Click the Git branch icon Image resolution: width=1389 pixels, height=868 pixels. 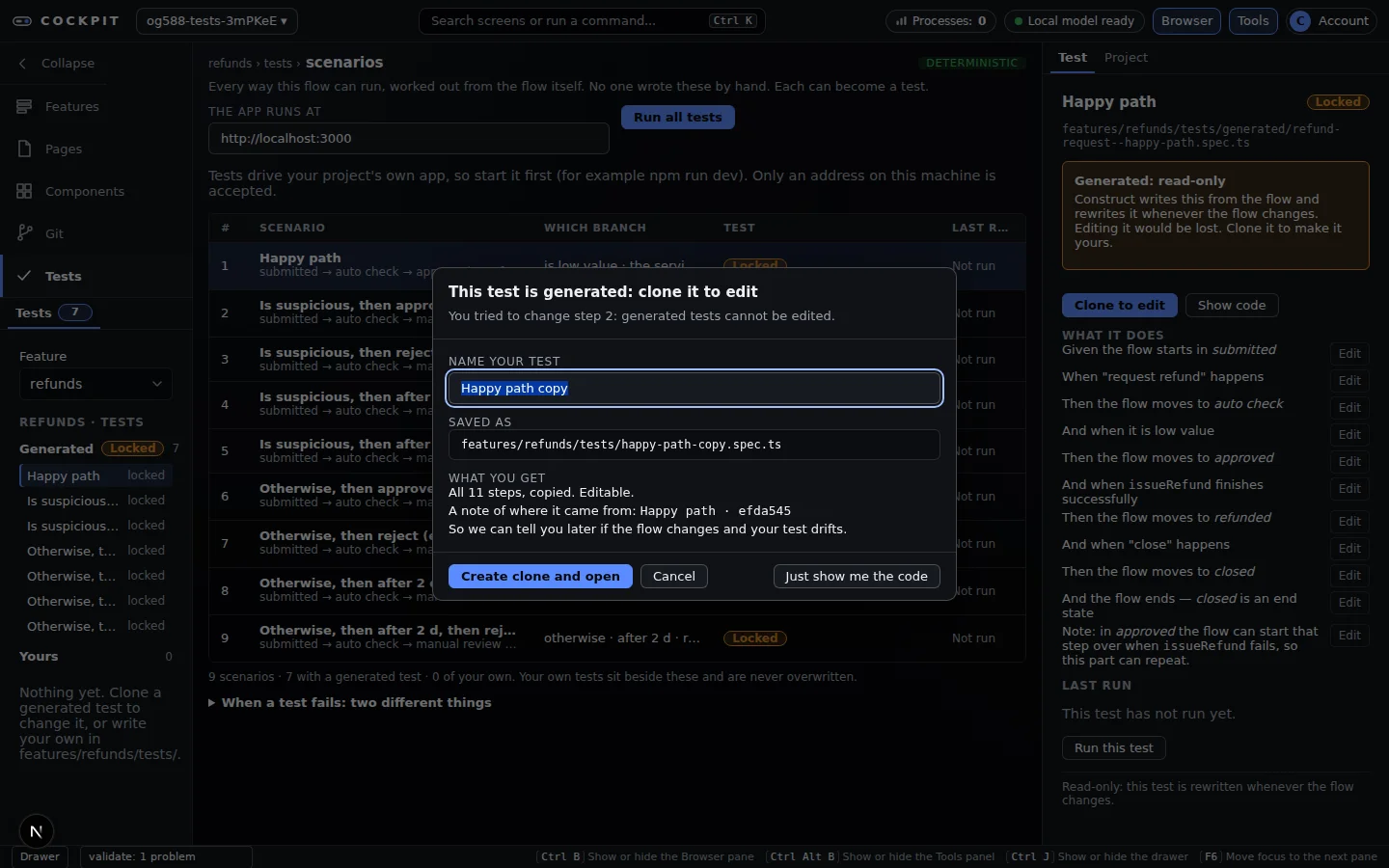tap(24, 233)
